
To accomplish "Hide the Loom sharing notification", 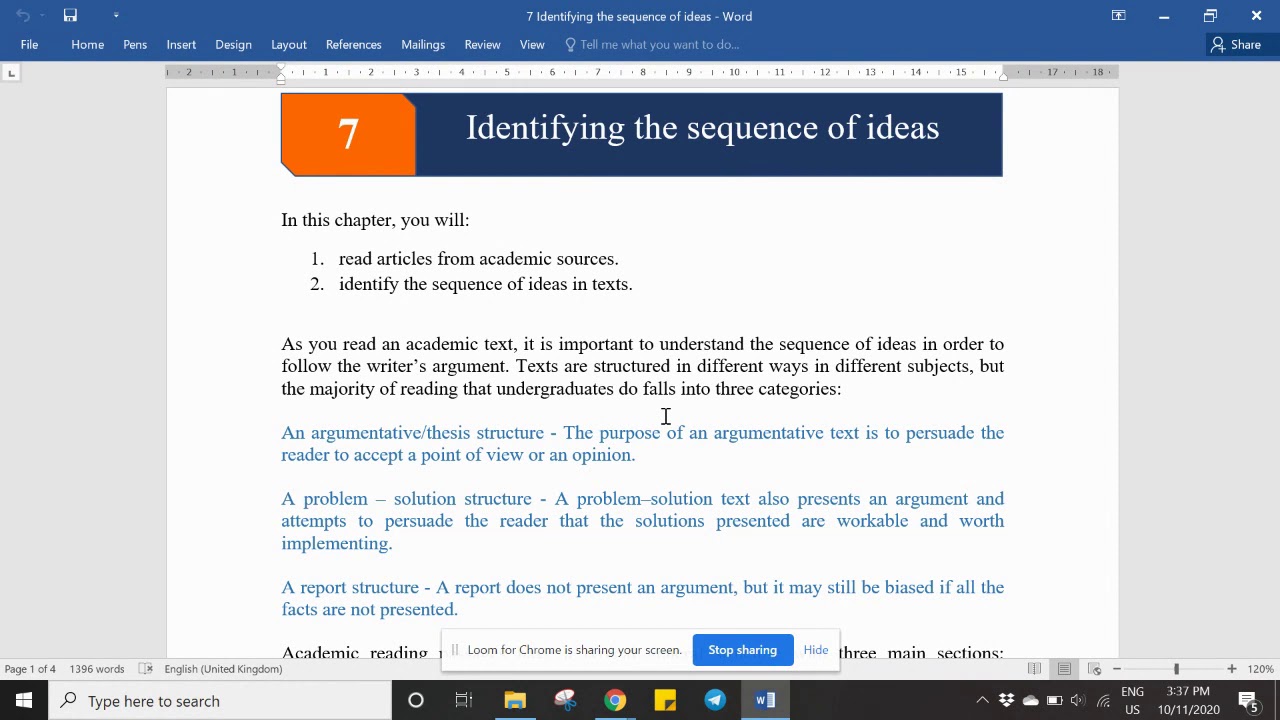I will click(x=816, y=650).
